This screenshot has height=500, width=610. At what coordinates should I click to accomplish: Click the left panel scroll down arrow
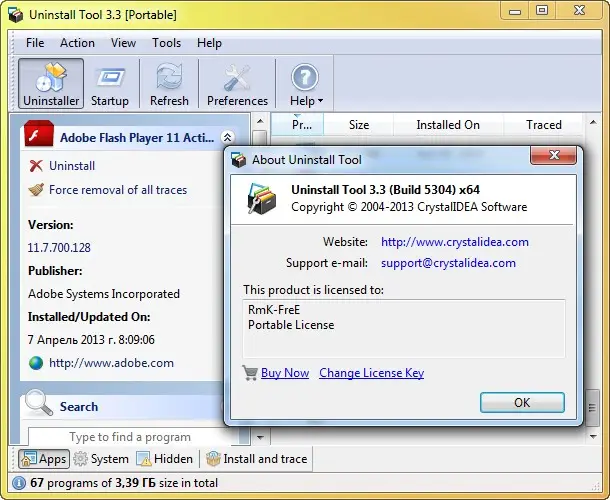coord(260,437)
